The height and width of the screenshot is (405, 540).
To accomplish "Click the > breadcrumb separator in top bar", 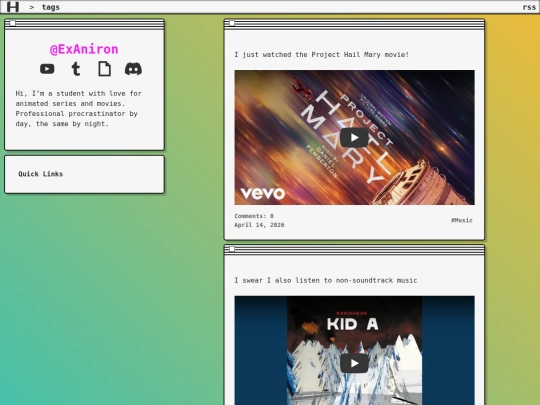I will click(32, 7).
